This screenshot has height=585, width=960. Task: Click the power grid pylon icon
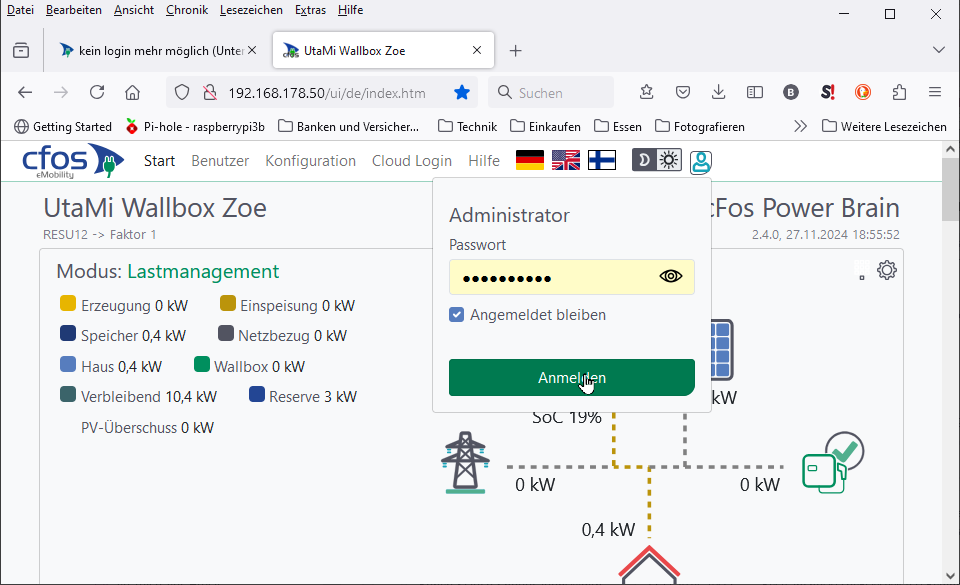click(x=465, y=463)
